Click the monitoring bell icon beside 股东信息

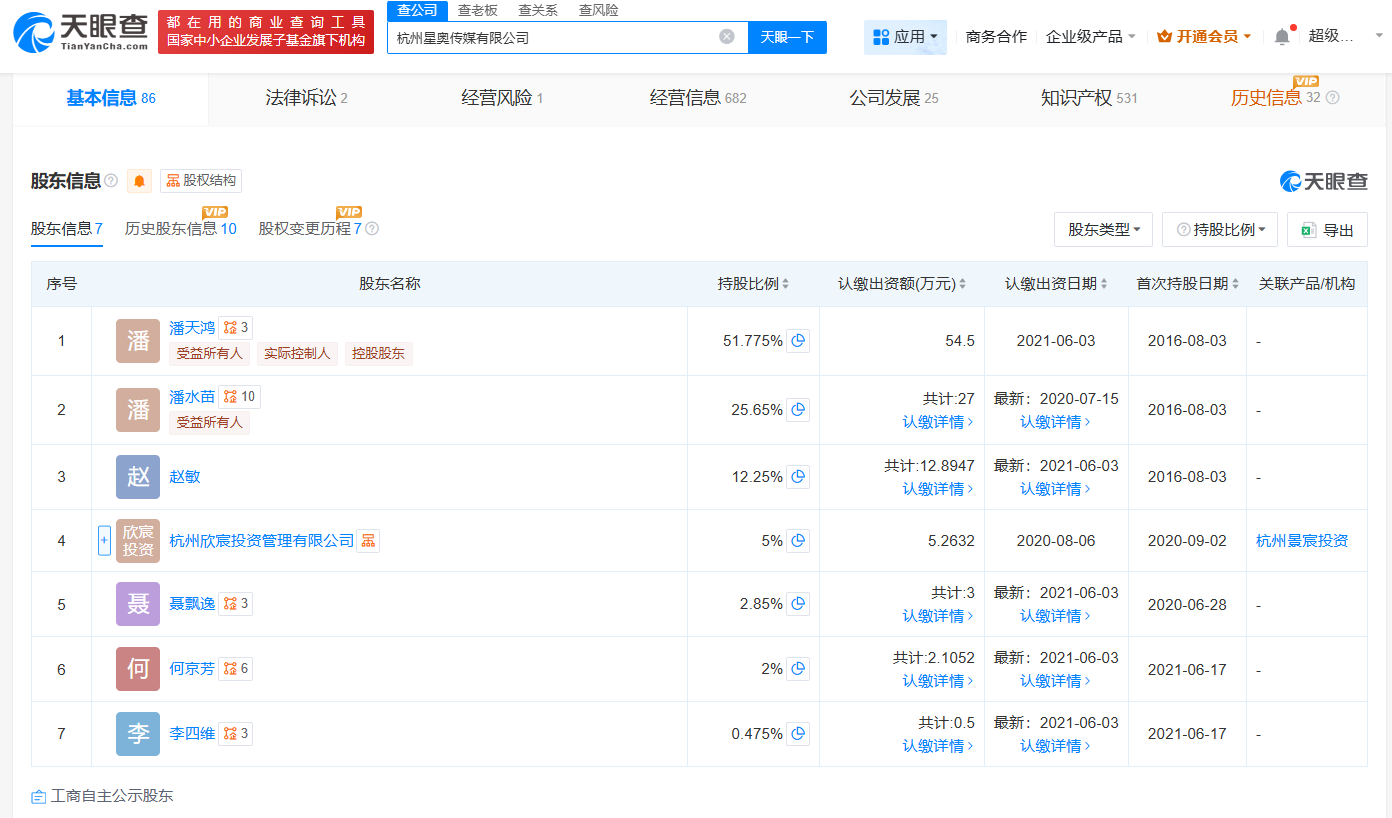pos(139,181)
